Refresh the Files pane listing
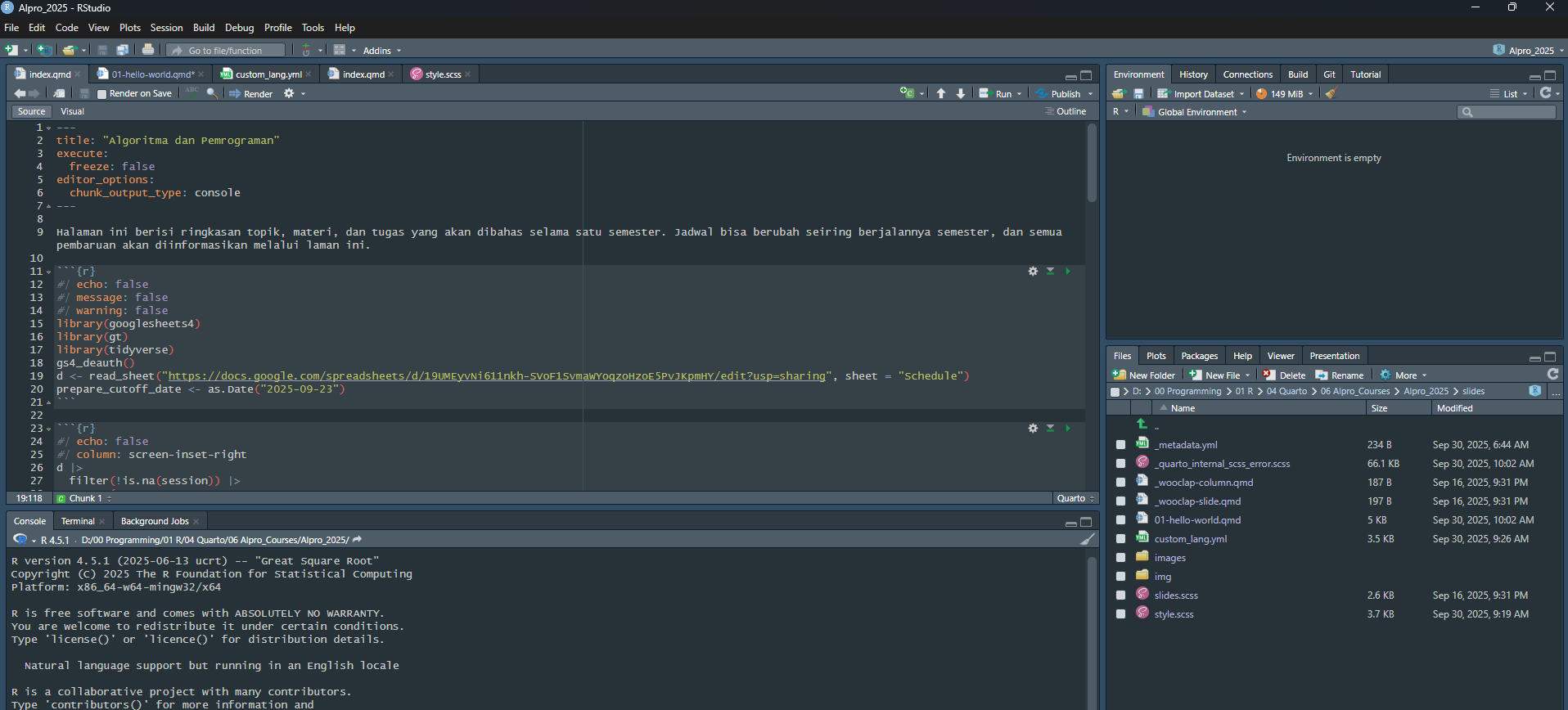 [x=1552, y=375]
